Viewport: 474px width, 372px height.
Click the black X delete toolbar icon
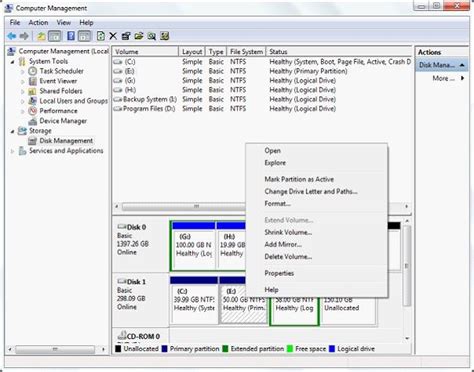(x=113, y=36)
